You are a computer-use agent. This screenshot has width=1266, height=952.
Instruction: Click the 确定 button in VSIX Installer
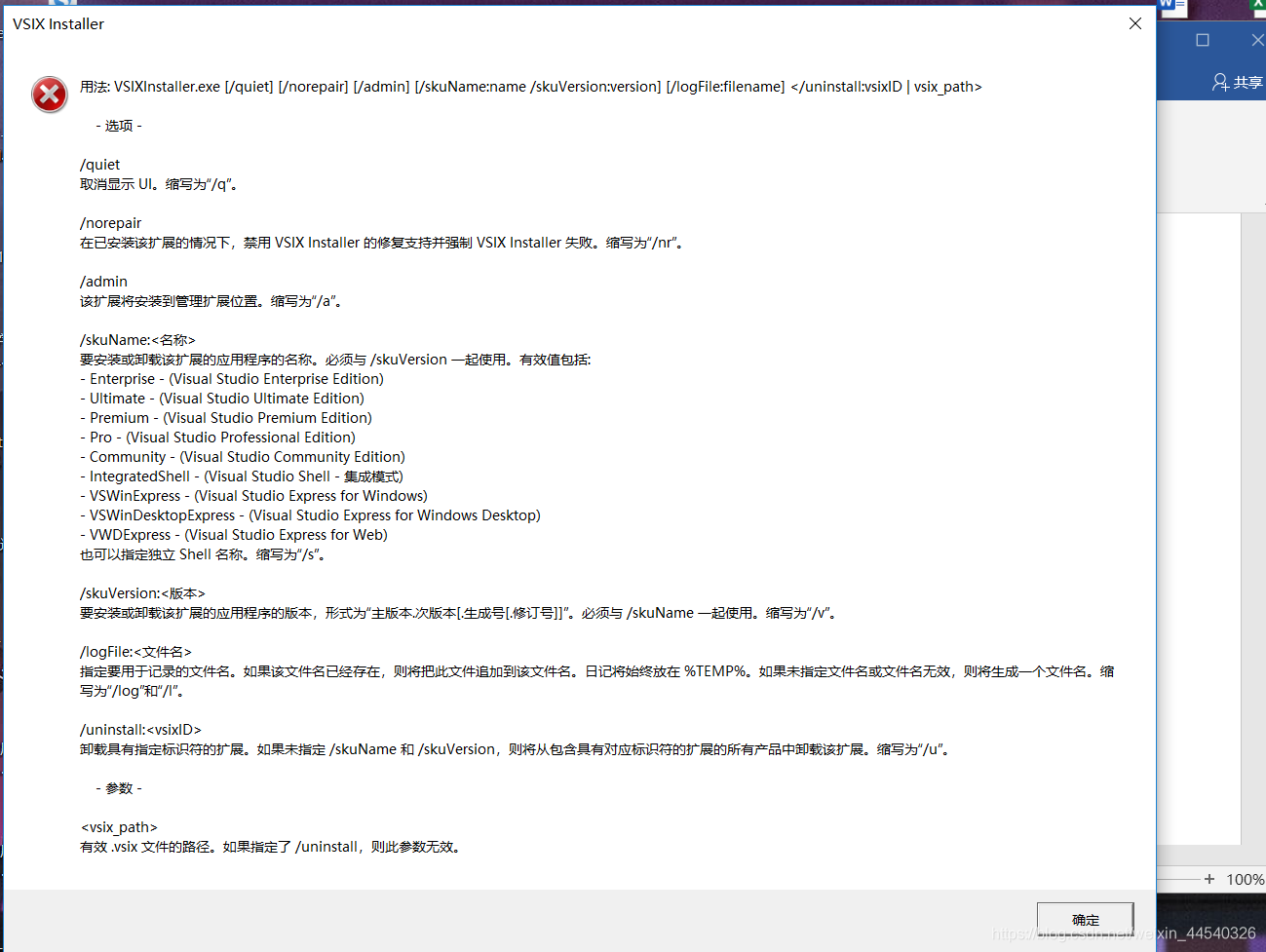pos(1085,919)
